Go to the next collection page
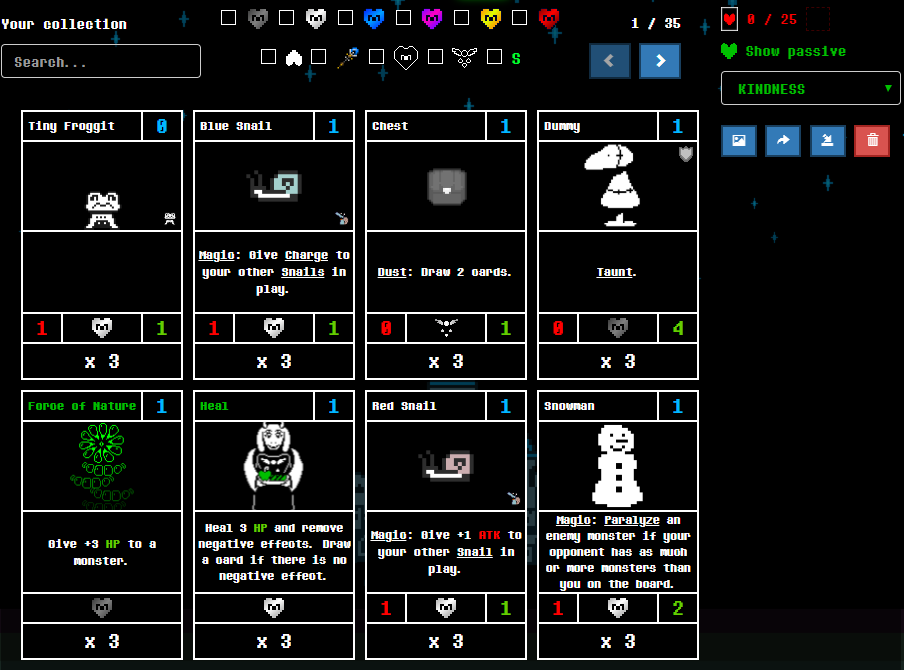 (660, 61)
